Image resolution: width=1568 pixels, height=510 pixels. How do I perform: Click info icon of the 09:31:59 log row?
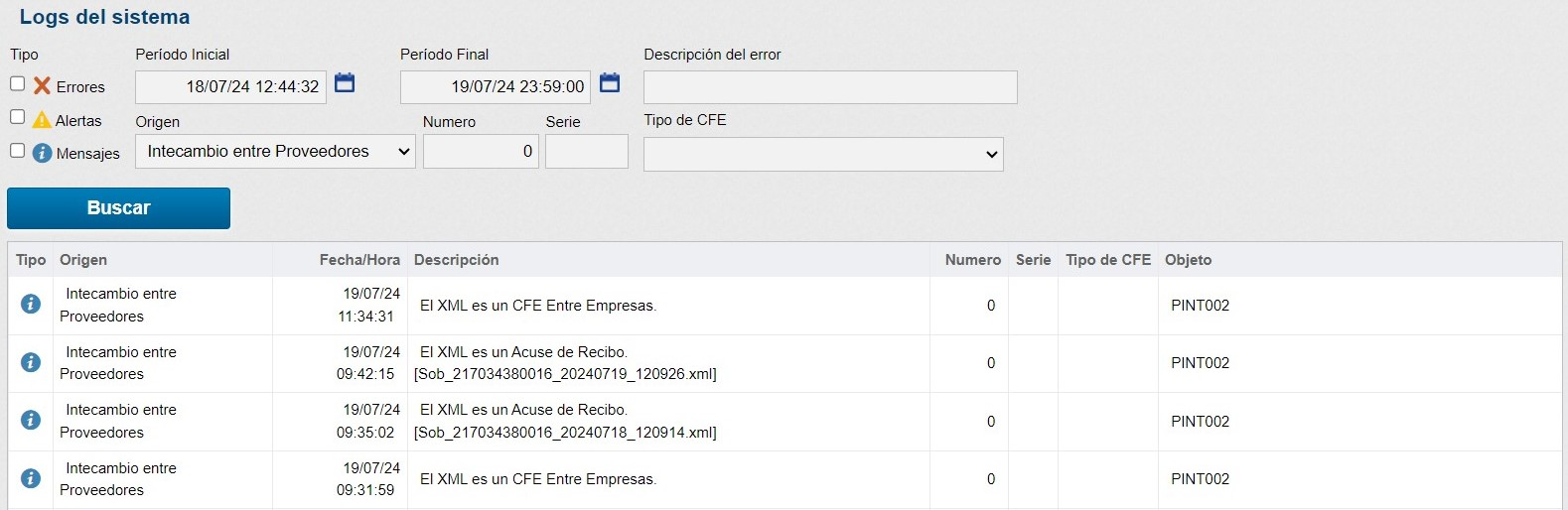tap(31, 479)
